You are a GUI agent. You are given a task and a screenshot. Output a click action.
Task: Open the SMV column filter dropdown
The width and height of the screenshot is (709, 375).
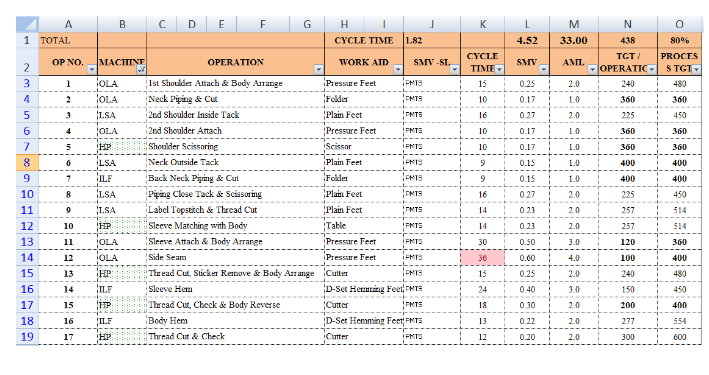(544, 70)
